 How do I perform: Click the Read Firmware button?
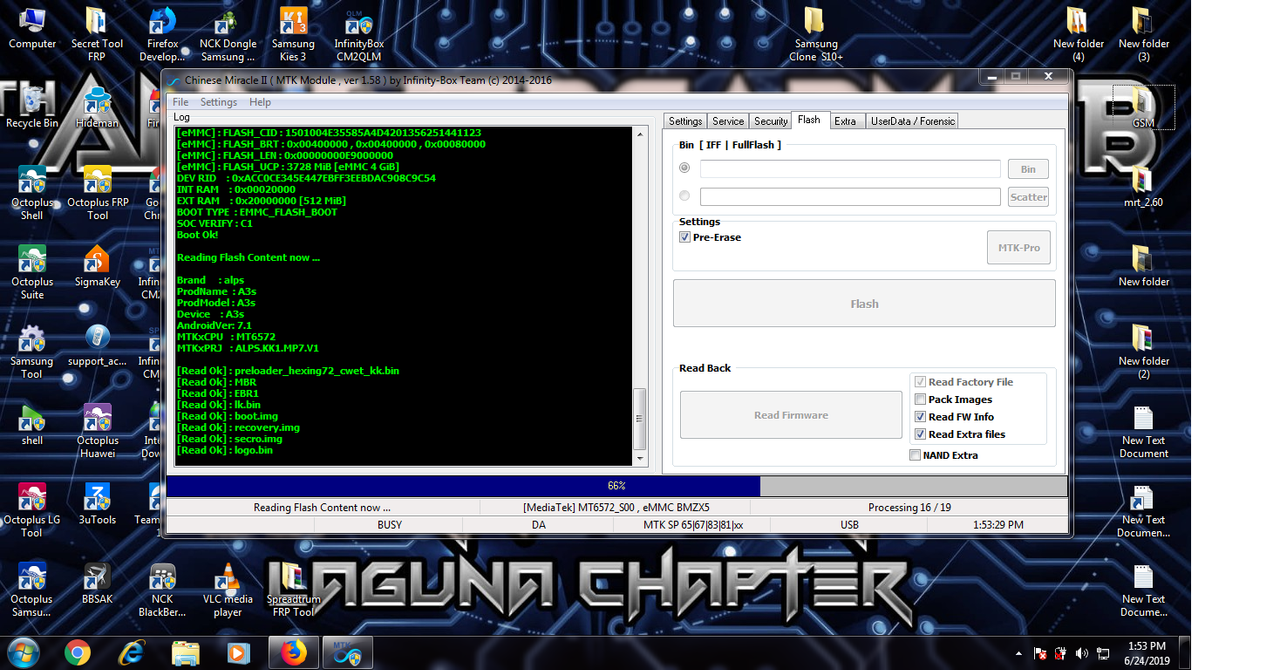click(x=791, y=415)
